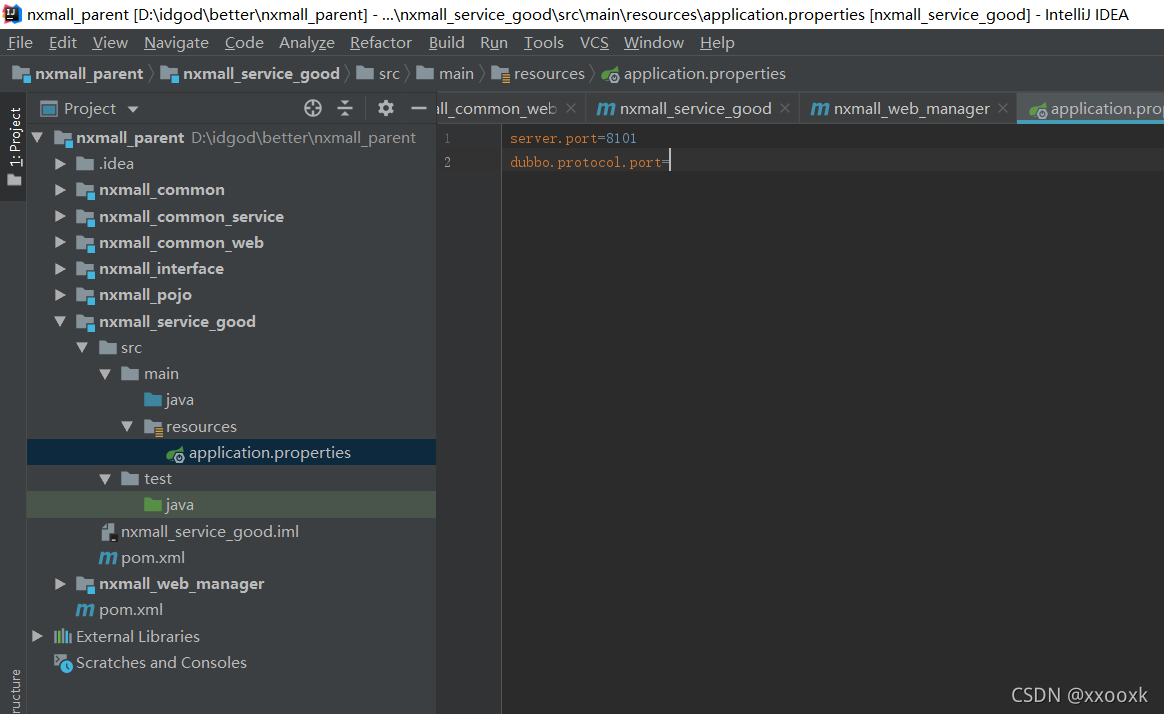Toggle the 1: Project tool window button
The width and height of the screenshot is (1164, 714).
(14, 146)
